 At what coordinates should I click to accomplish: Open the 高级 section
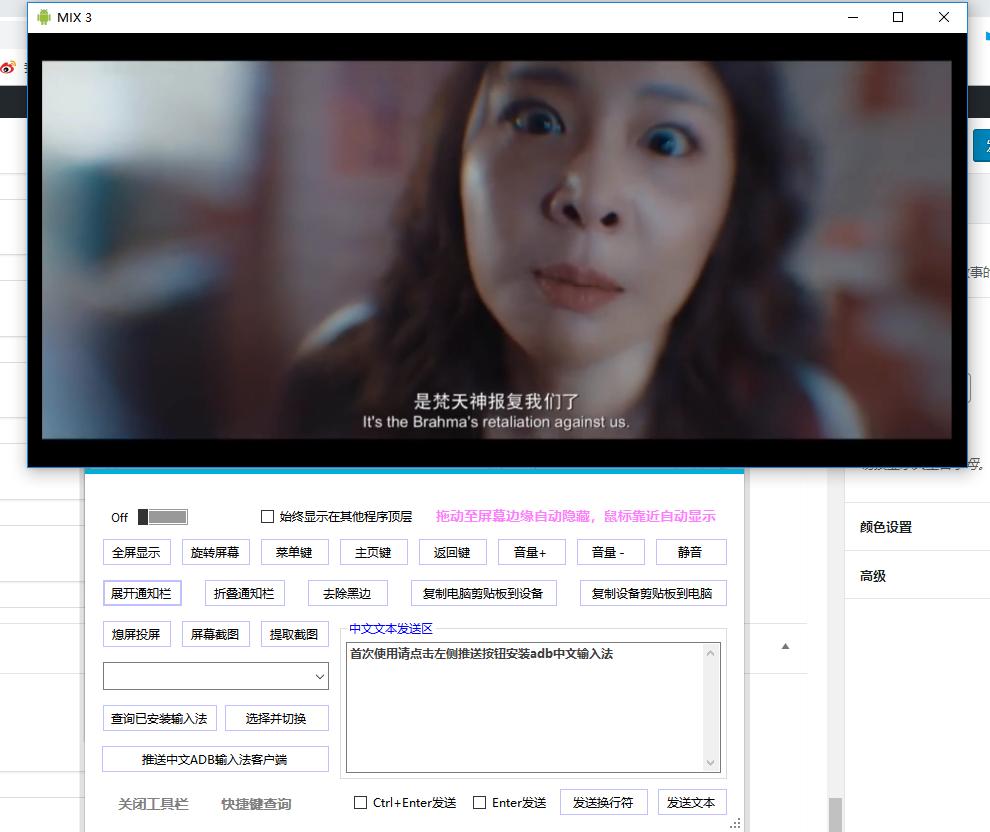873,576
